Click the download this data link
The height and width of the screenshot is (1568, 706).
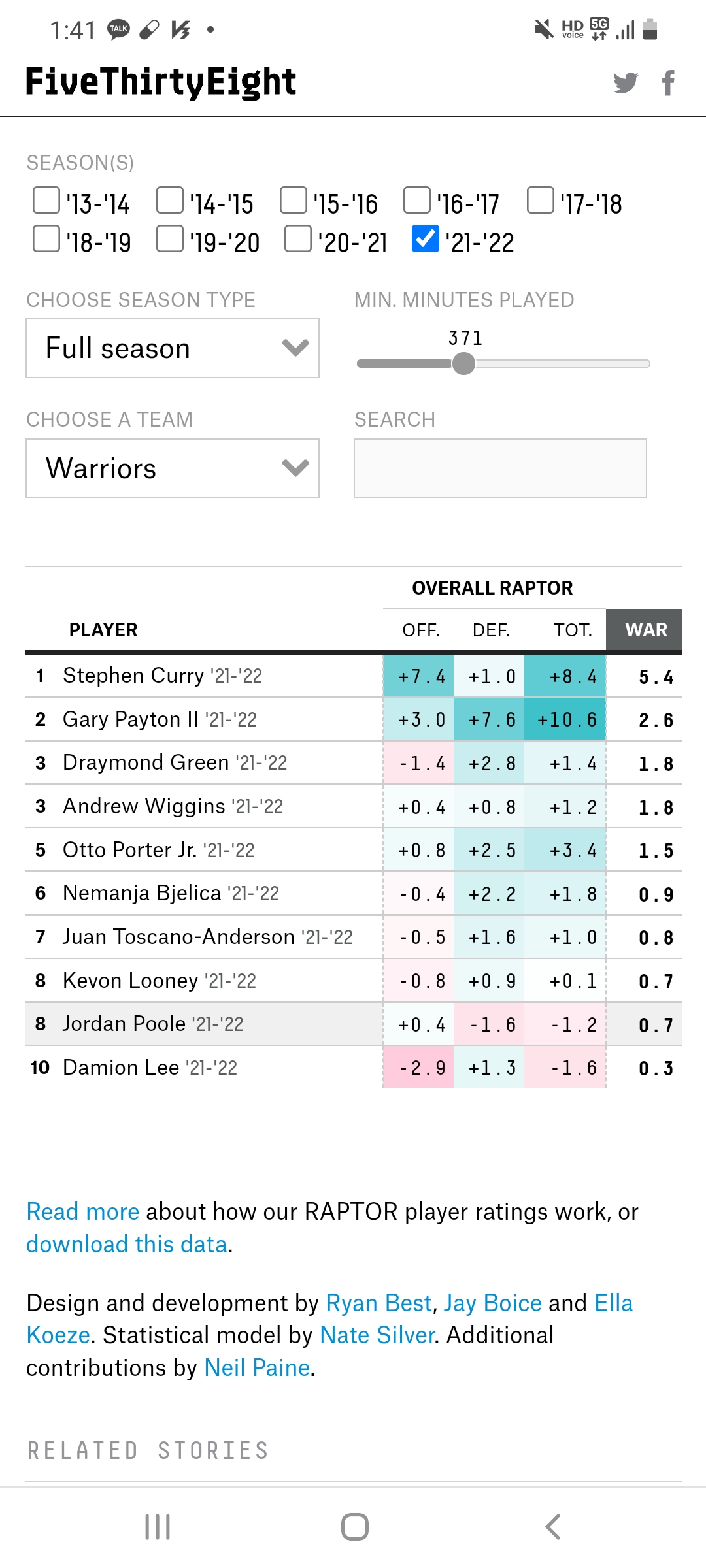click(127, 1245)
